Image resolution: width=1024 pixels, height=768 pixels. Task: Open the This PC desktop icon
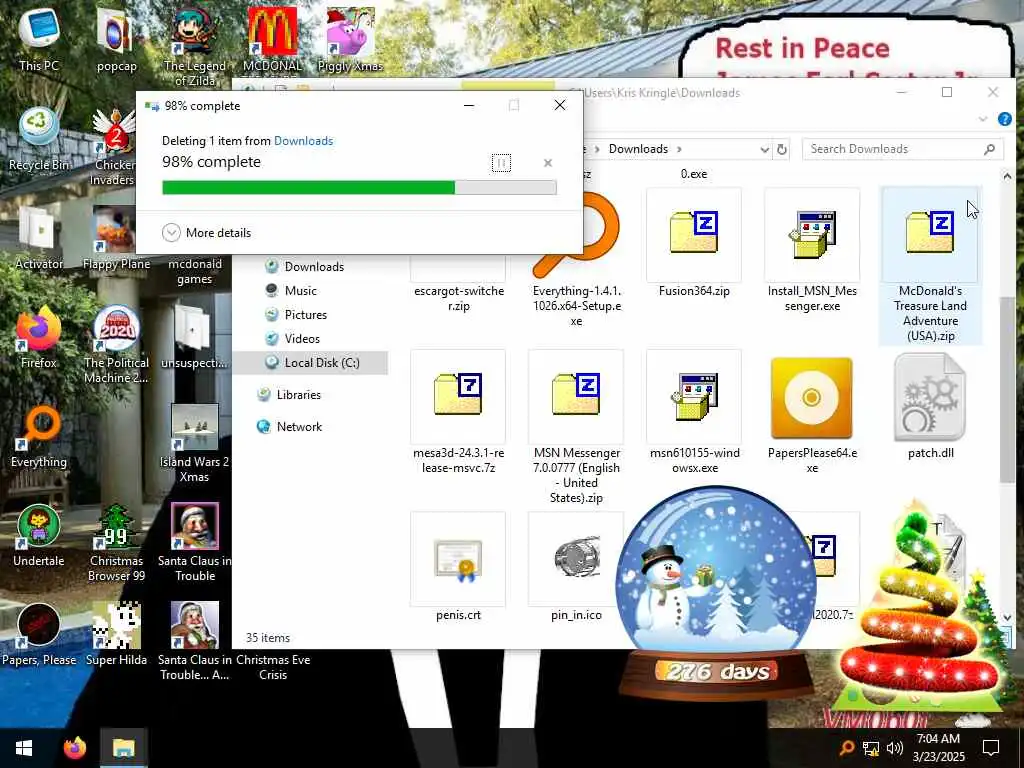(x=39, y=39)
